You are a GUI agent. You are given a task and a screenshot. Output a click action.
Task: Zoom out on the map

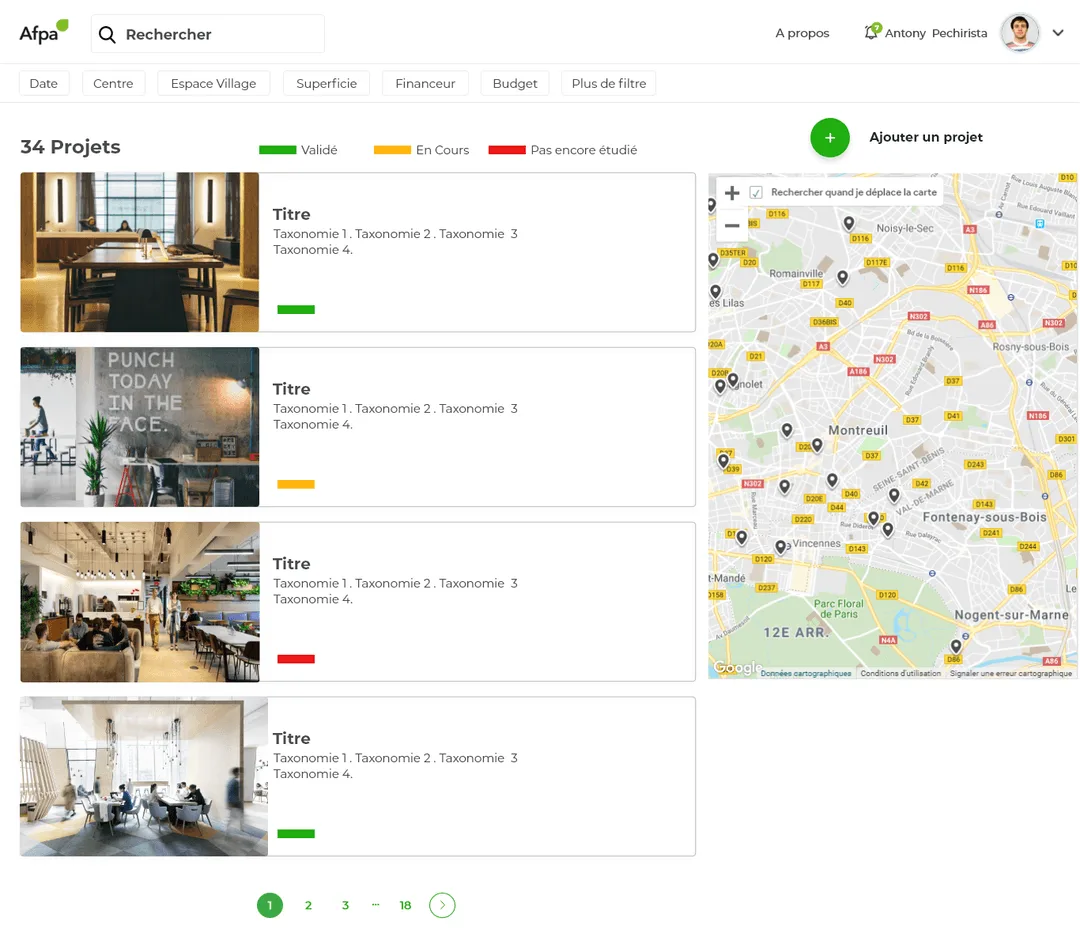coord(732,225)
